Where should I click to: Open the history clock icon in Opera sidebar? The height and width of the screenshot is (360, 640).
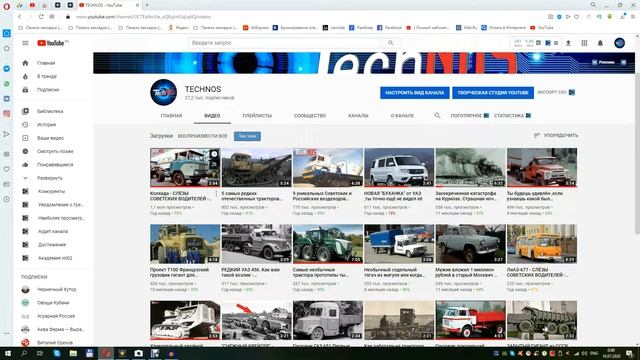(7, 199)
